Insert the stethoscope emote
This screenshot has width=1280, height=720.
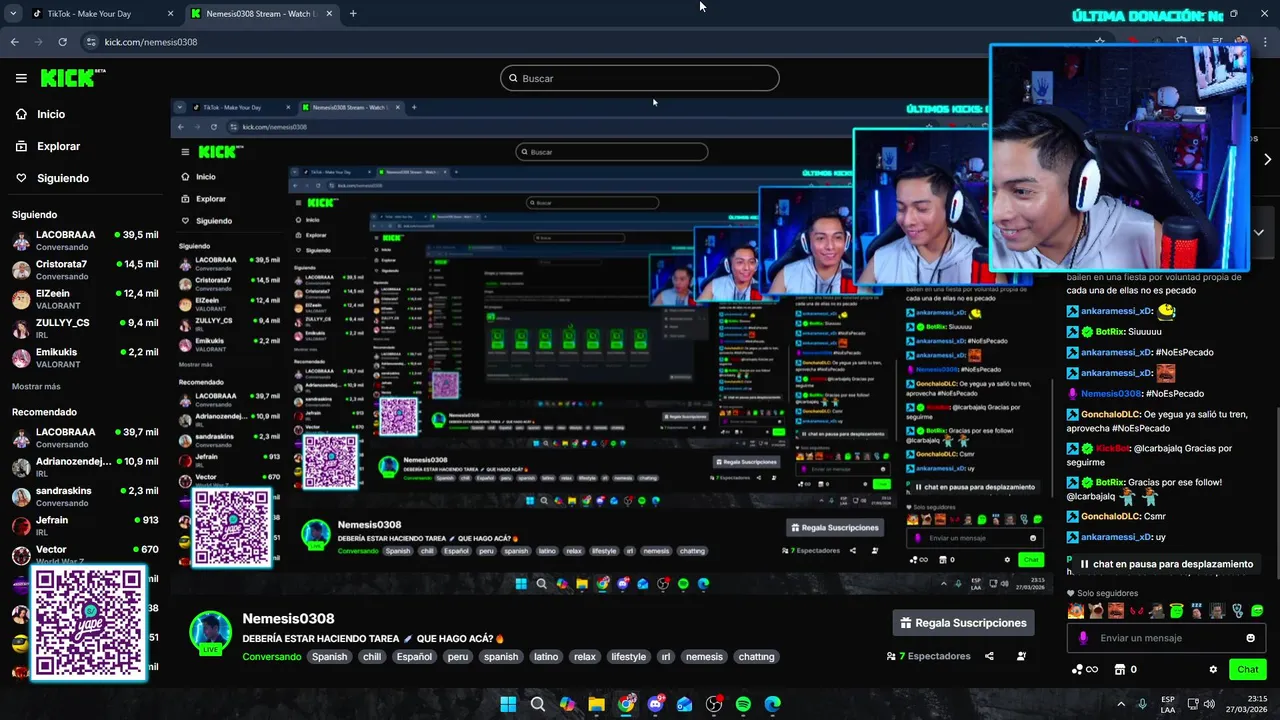(1237, 611)
